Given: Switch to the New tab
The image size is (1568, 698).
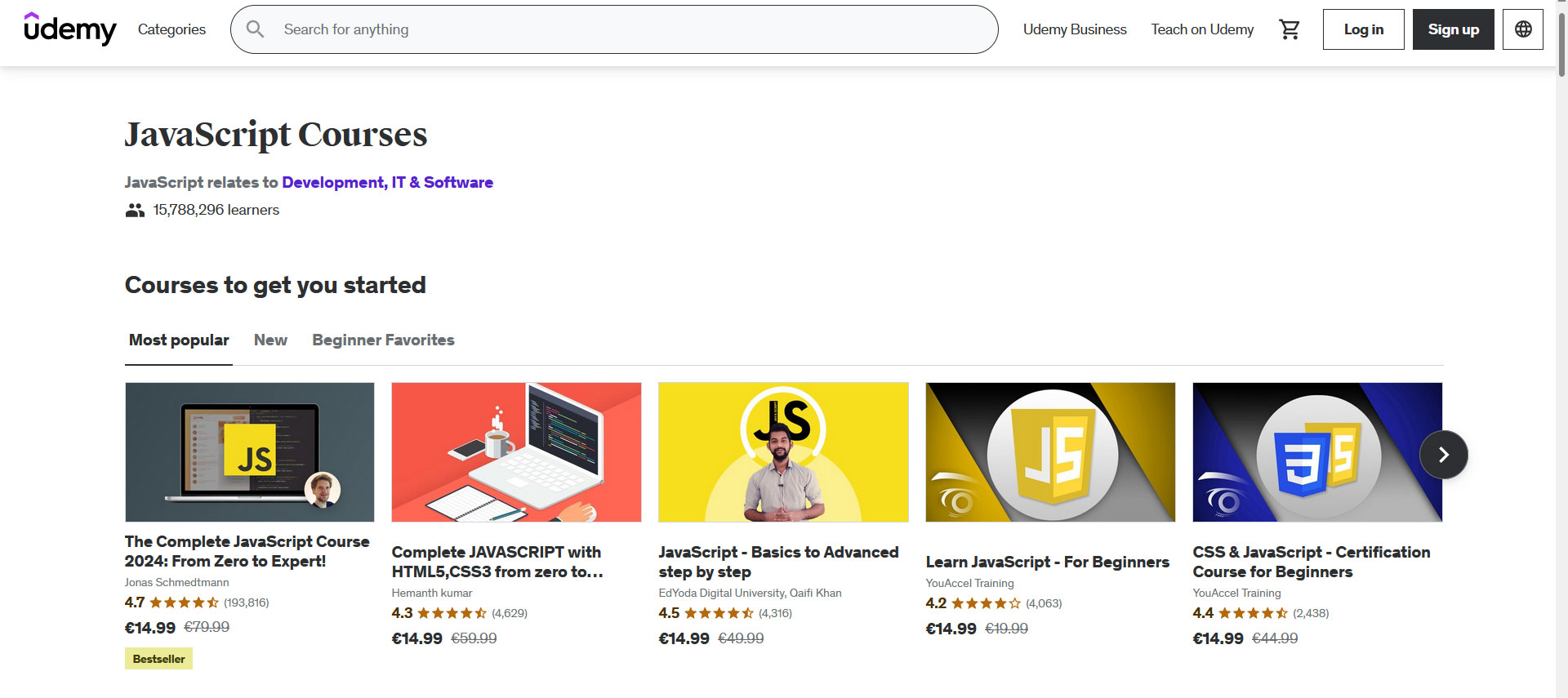Looking at the screenshot, I should (x=270, y=340).
